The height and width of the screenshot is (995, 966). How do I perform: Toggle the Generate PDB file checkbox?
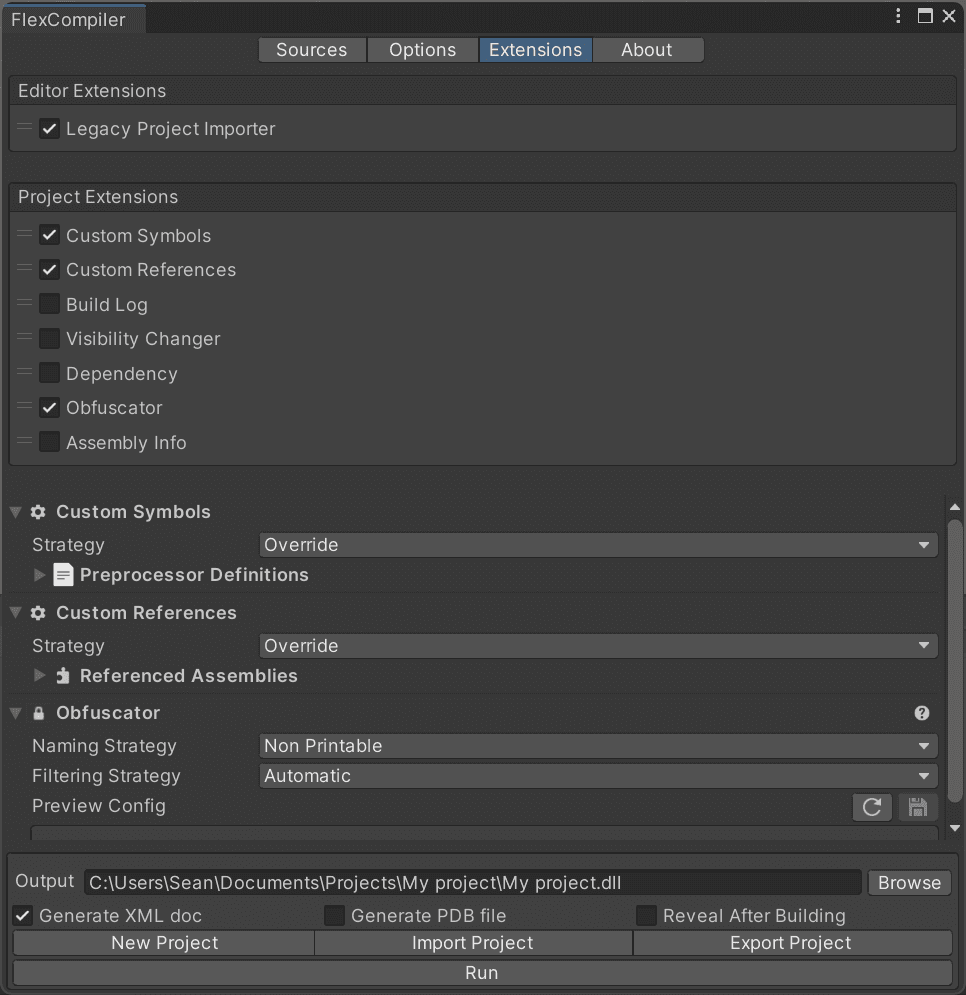pos(334,916)
